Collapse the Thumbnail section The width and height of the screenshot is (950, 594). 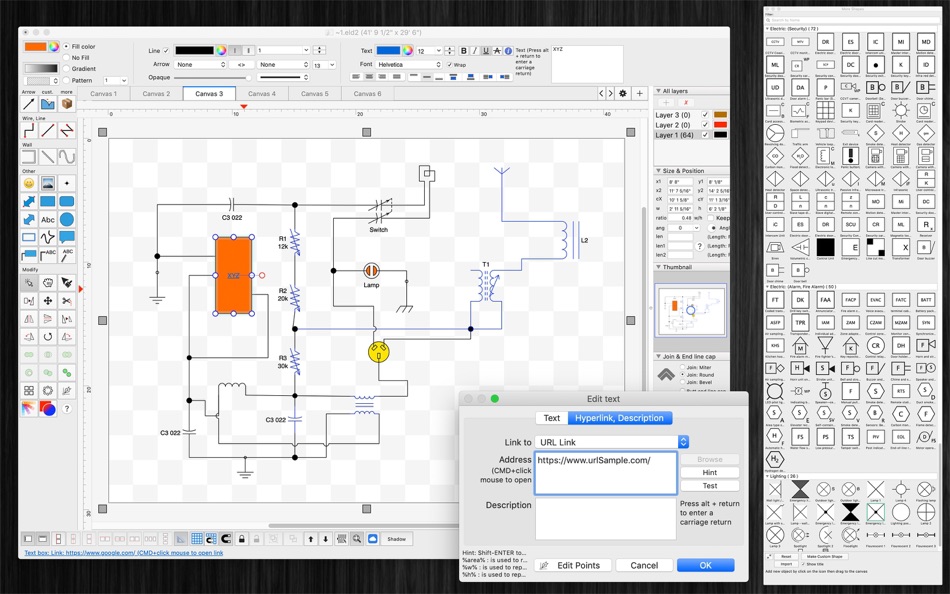coord(659,267)
